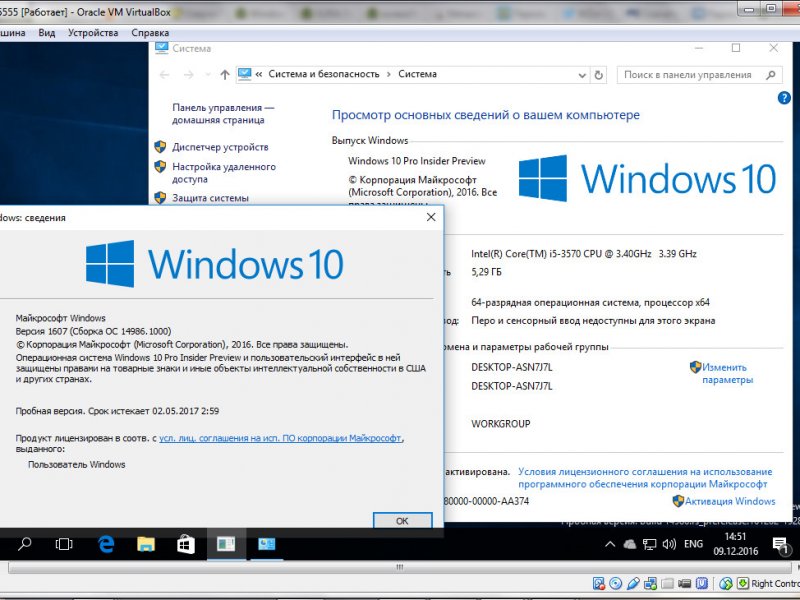Click the search magnifier in control panel search box
This screenshot has height=600, width=800.
point(770,75)
